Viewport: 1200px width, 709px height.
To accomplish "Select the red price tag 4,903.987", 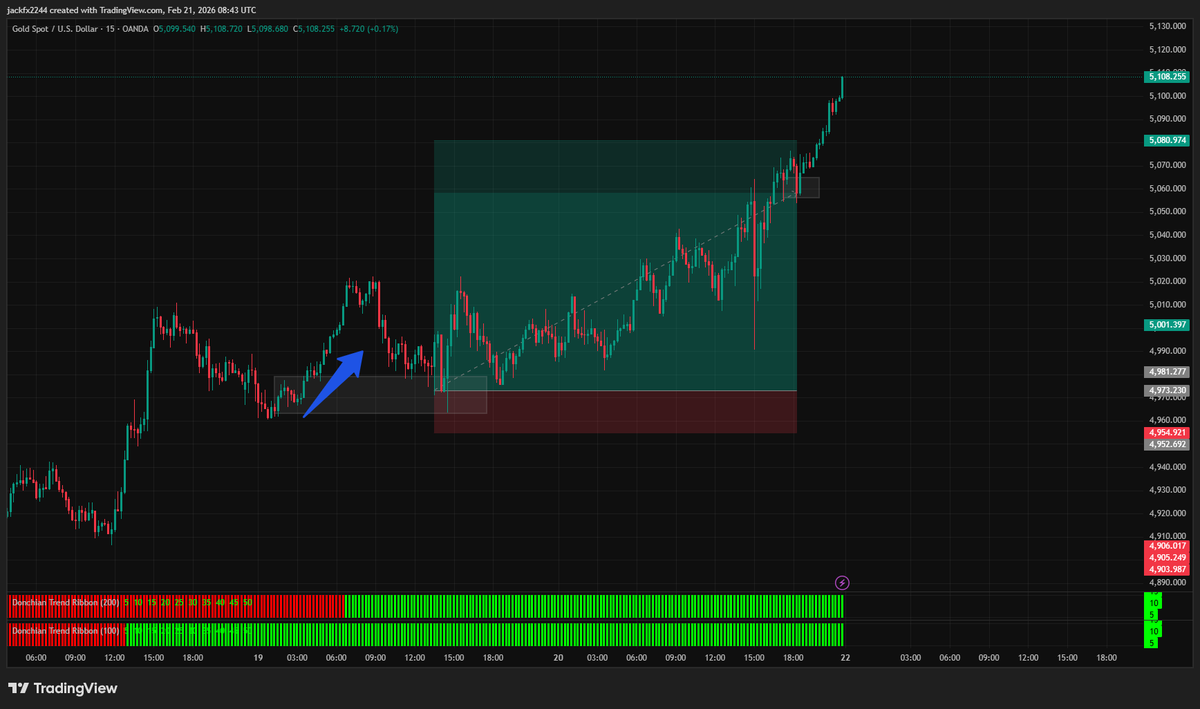I will tap(1167, 569).
